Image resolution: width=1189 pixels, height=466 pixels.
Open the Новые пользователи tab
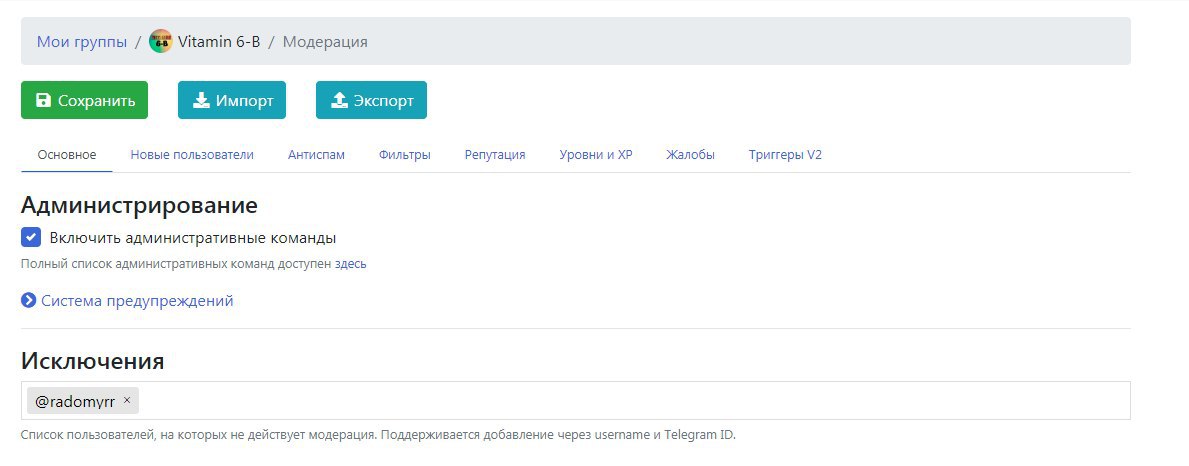(x=192, y=155)
